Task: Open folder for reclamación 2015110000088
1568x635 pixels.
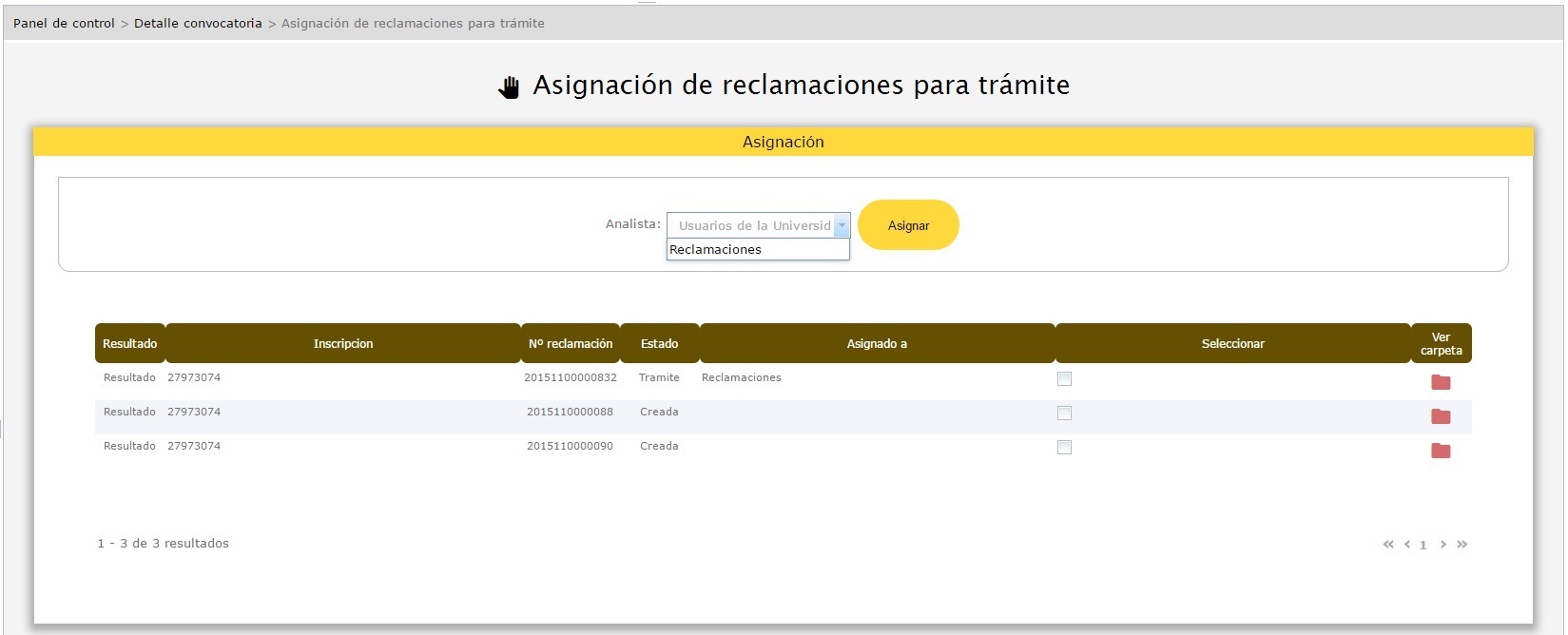Action: point(1441,416)
